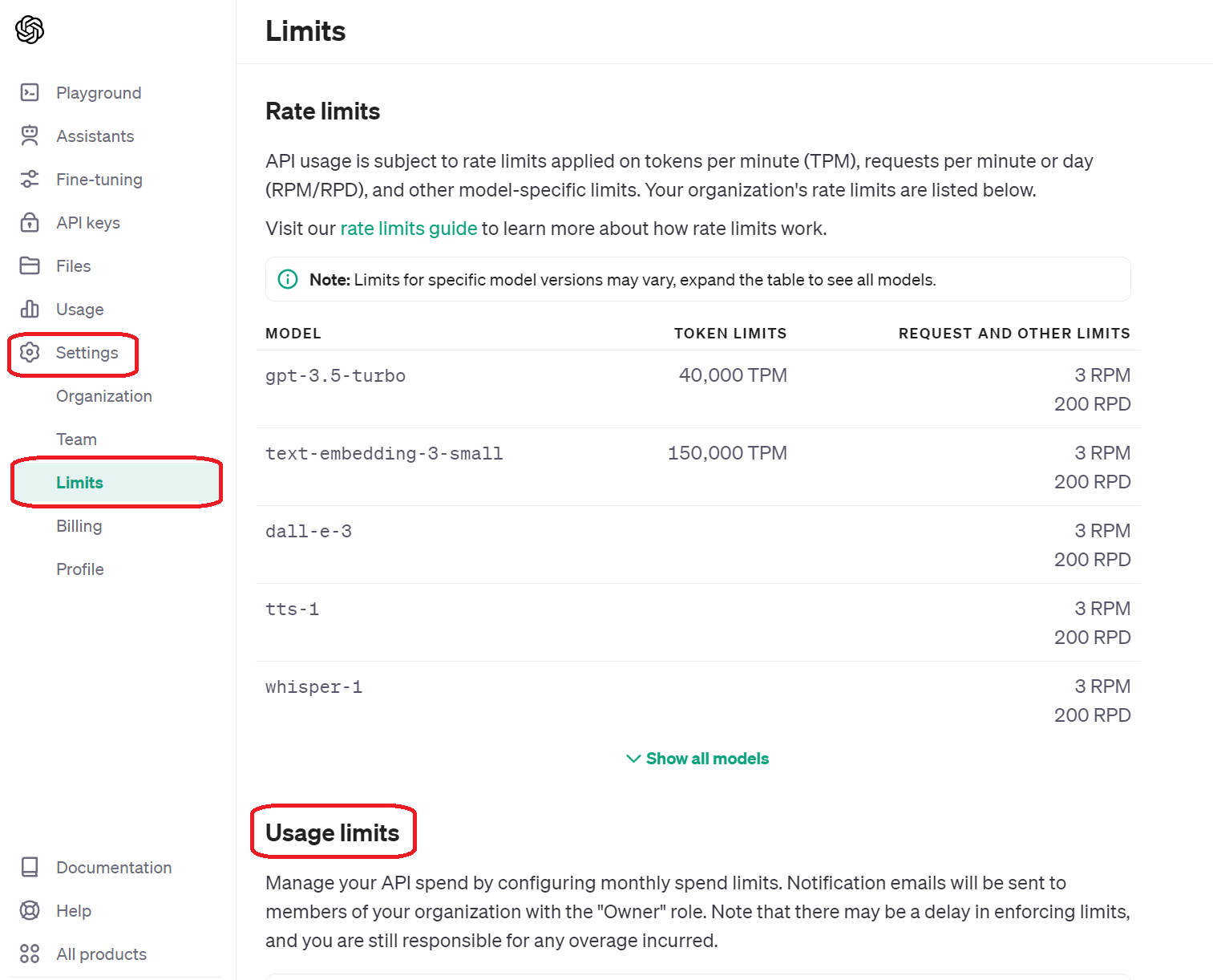Open the Profile settings sub-item
The height and width of the screenshot is (980, 1213).
80,569
